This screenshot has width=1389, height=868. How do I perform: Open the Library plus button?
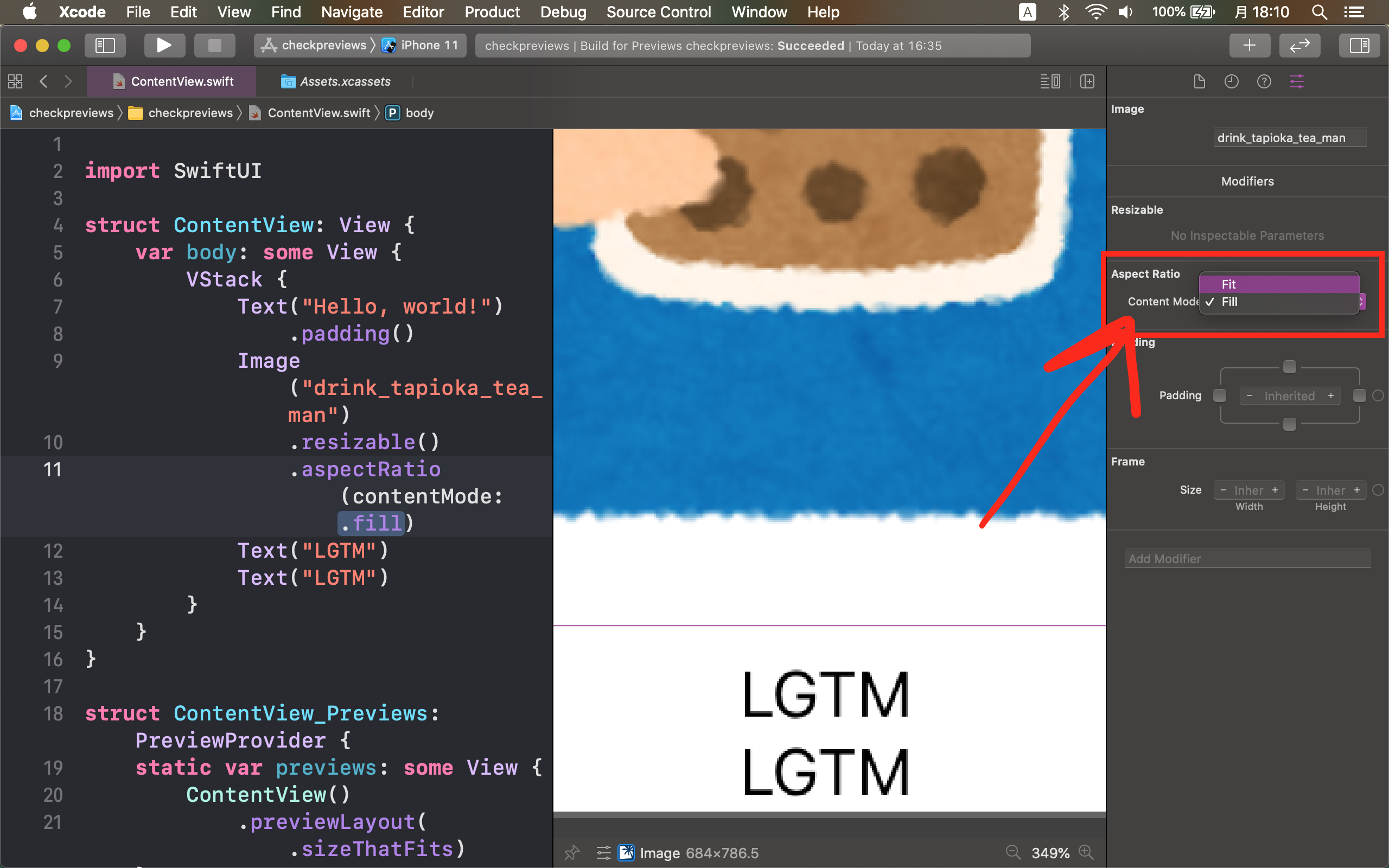pyautogui.click(x=1249, y=46)
